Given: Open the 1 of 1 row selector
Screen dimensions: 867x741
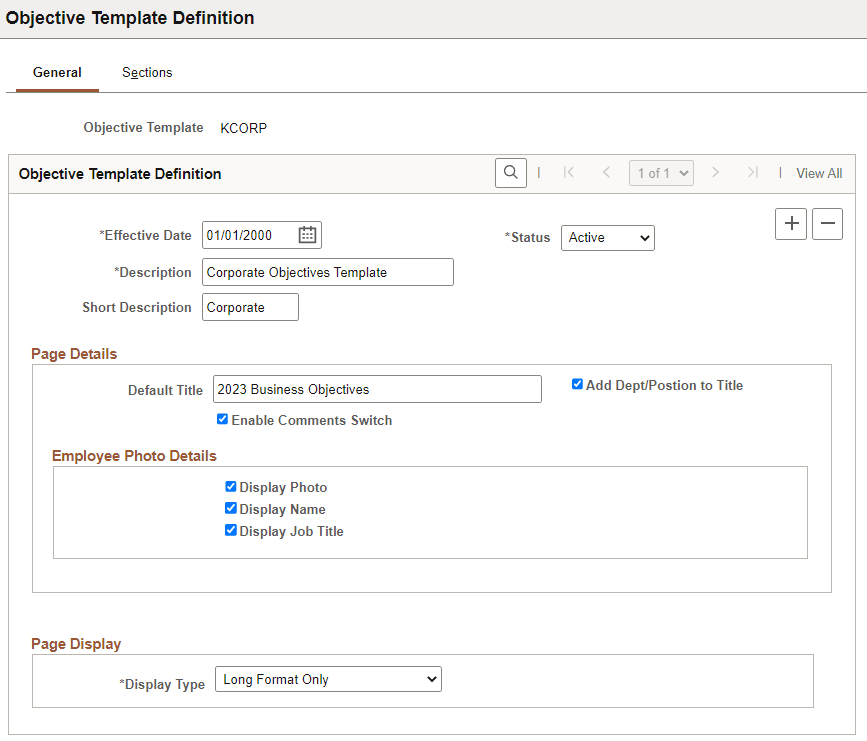Looking at the screenshot, I should coord(661,173).
